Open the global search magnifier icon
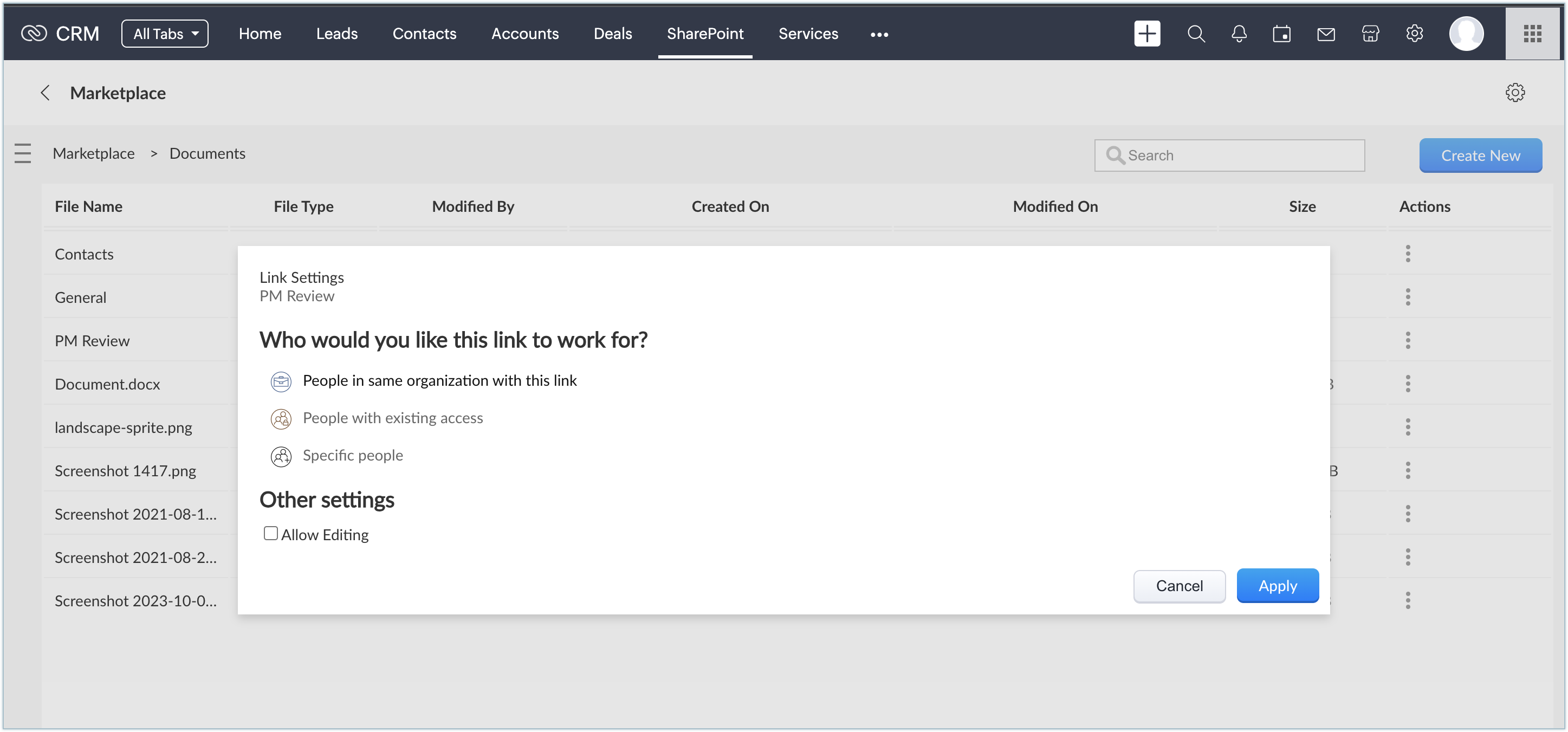Viewport: 1568px width, 732px height. (1195, 34)
